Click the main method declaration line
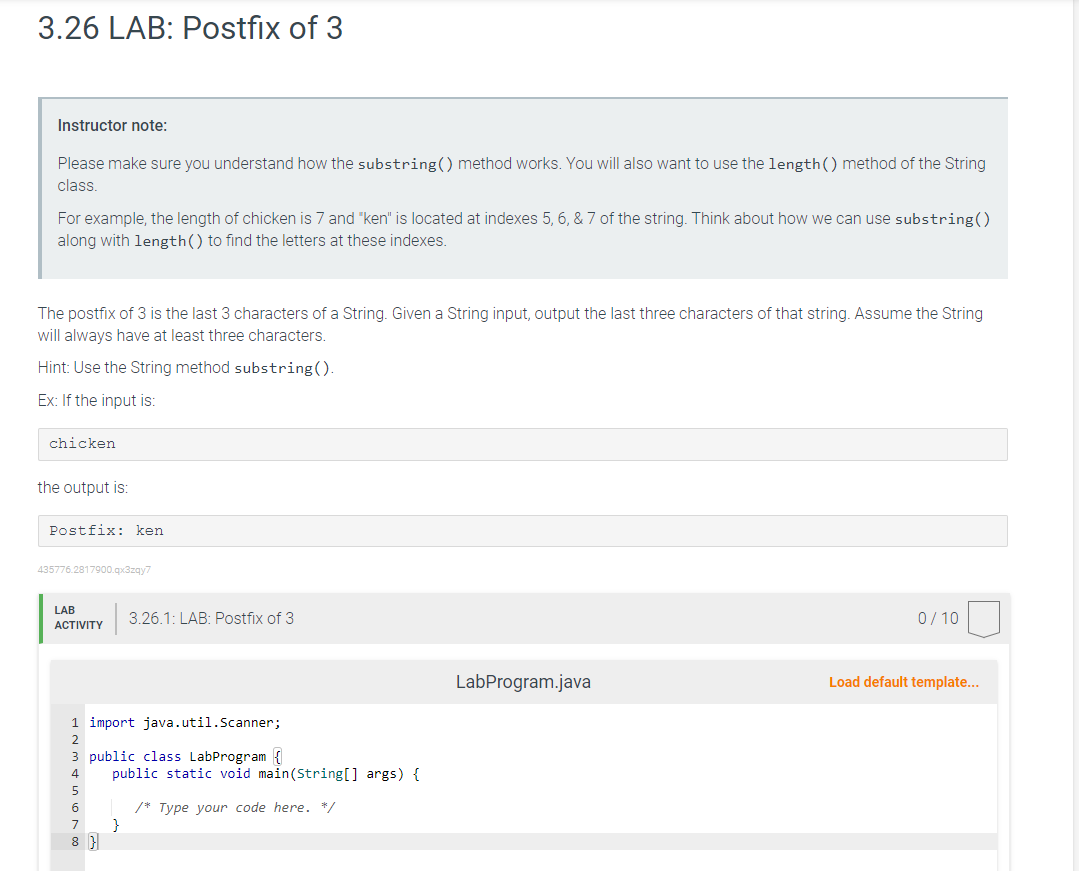Screen dimensions: 1079x871 pyautogui.click(x=265, y=773)
